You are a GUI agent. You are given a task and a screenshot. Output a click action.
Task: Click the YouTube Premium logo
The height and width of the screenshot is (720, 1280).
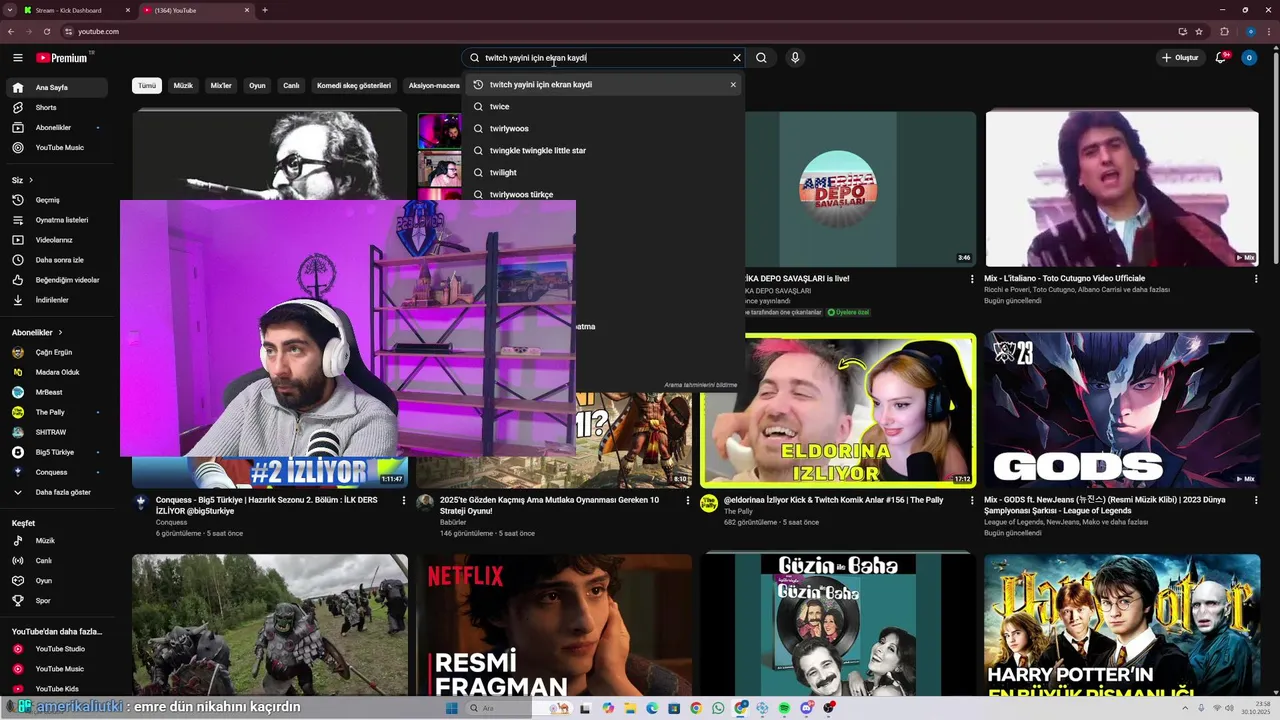[64, 58]
